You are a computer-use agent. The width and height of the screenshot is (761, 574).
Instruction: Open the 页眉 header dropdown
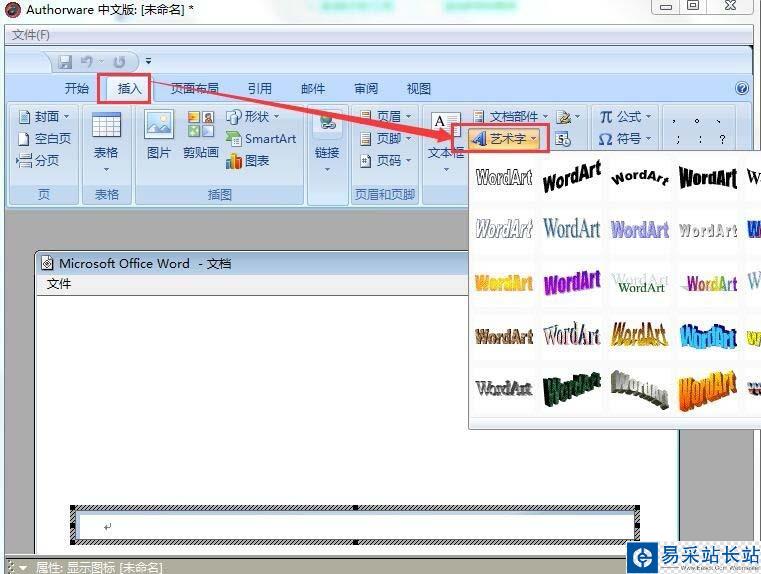(386, 116)
